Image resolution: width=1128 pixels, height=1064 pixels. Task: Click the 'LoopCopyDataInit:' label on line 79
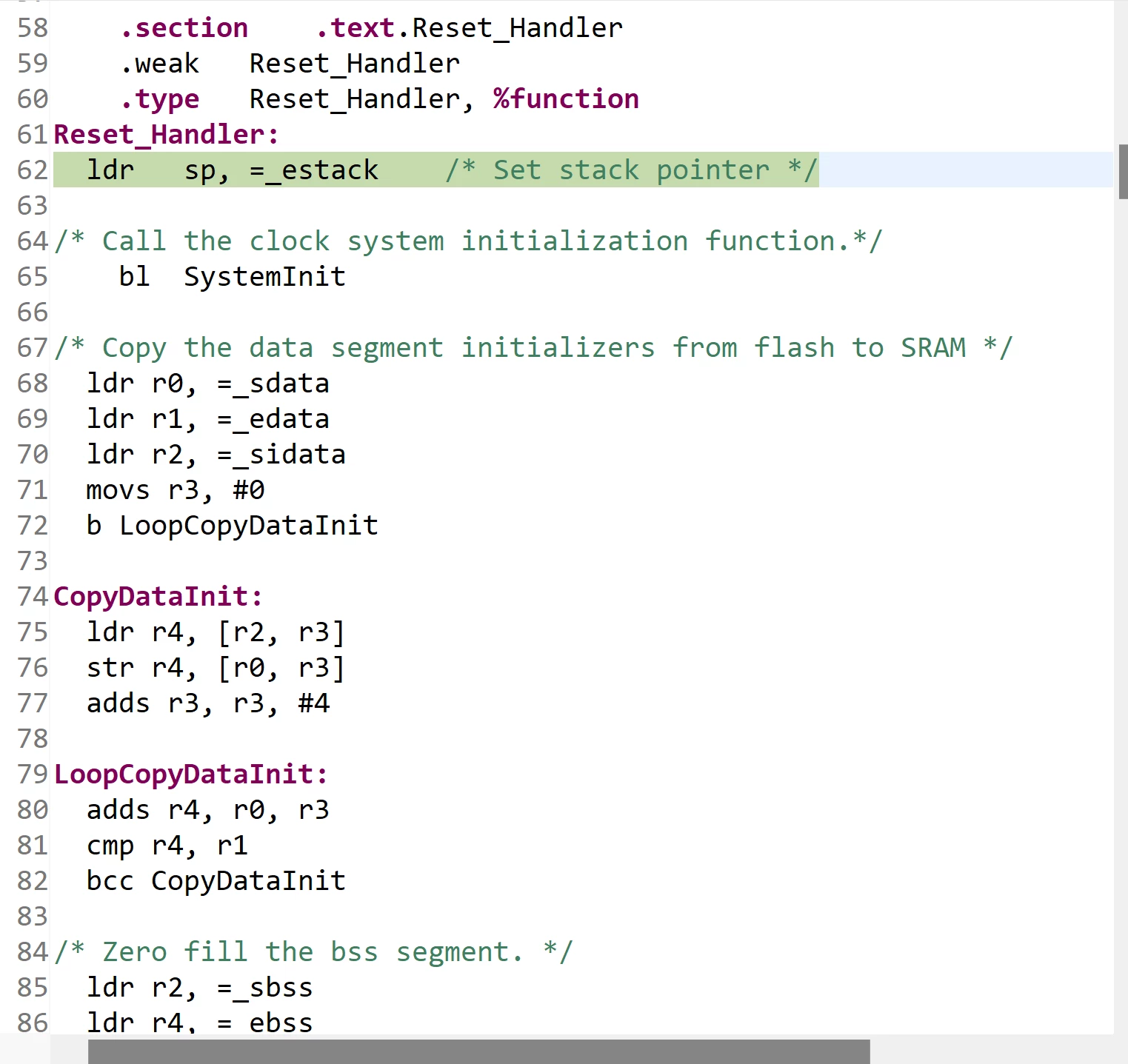[x=191, y=774]
